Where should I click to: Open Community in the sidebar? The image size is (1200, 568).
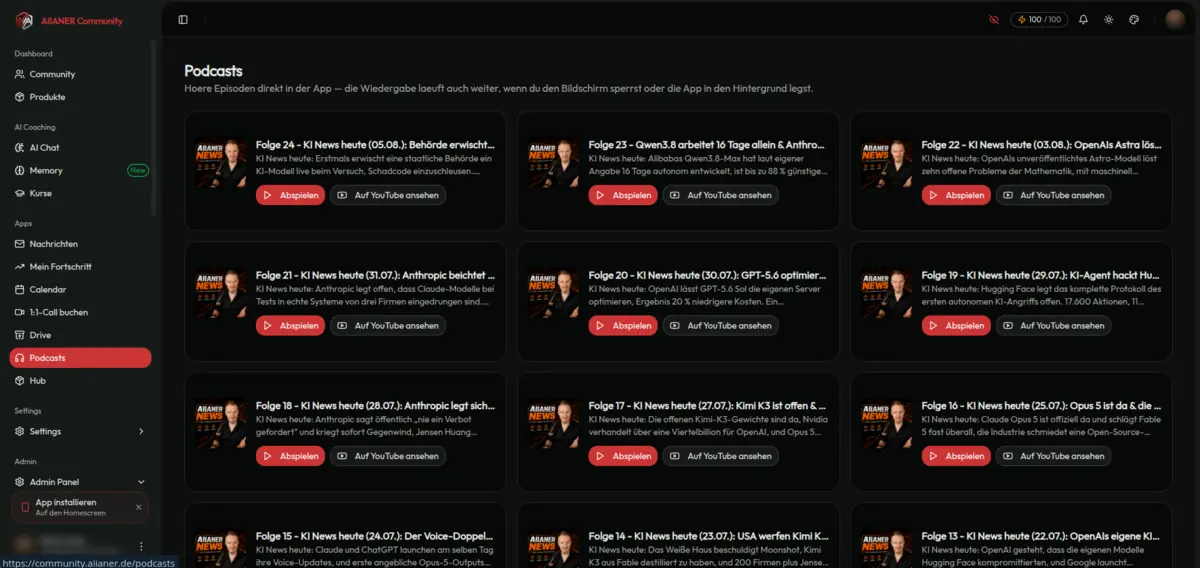(x=80, y=74)
